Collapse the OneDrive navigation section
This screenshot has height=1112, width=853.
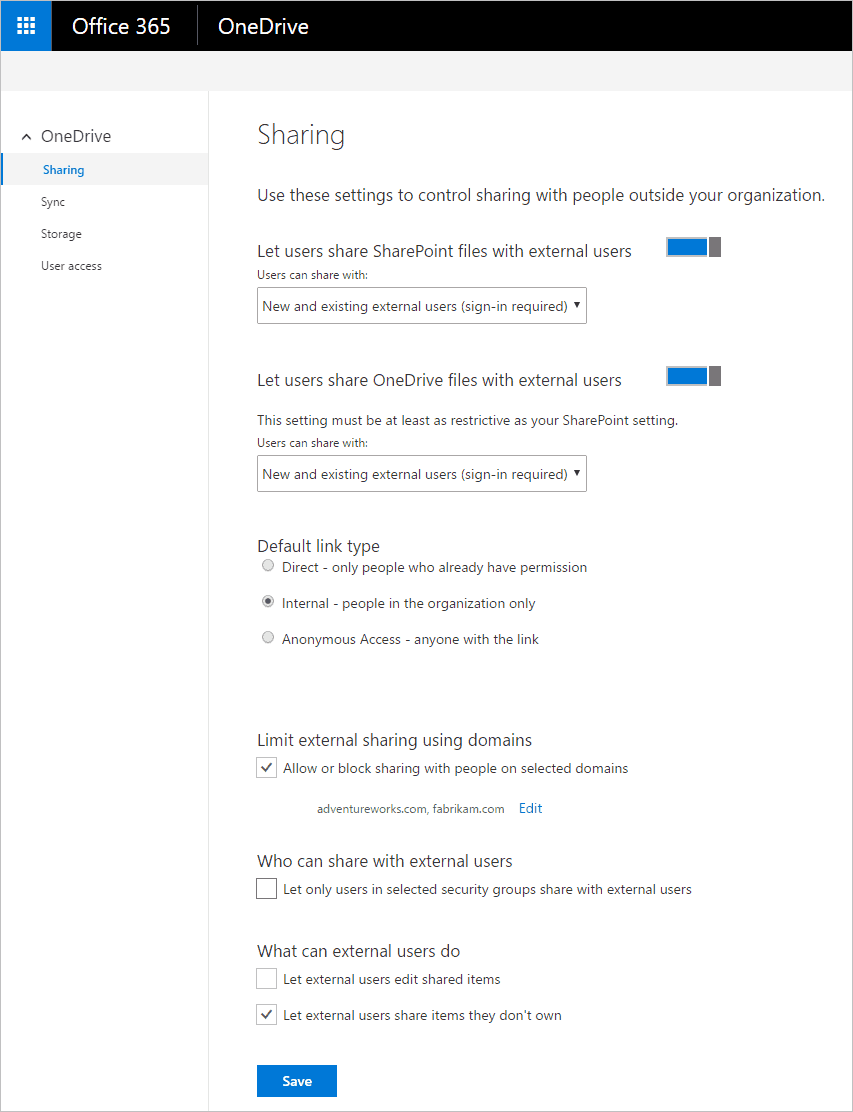pos(26,135)
